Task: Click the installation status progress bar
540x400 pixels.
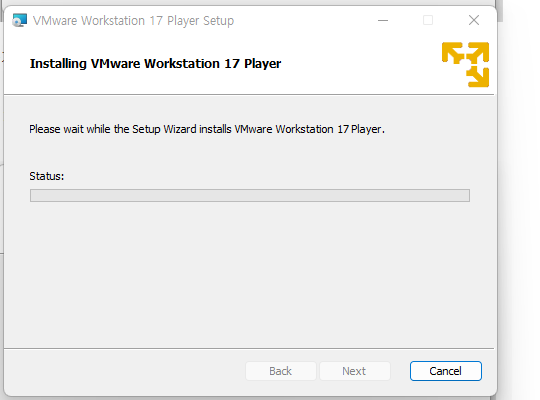Action: (250, 195)
